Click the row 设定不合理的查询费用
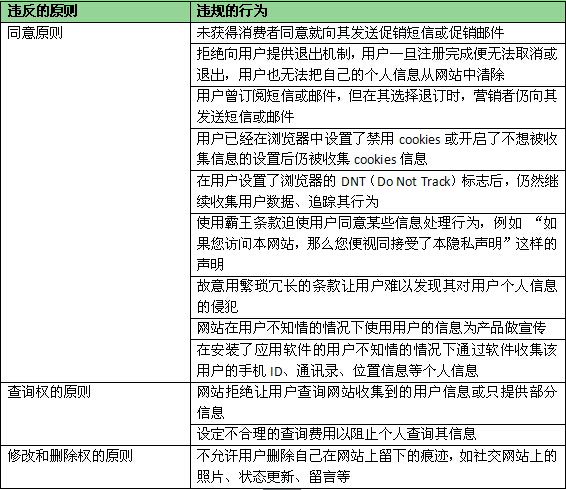This screenshot has height=490, width=566. coord(378,434)
